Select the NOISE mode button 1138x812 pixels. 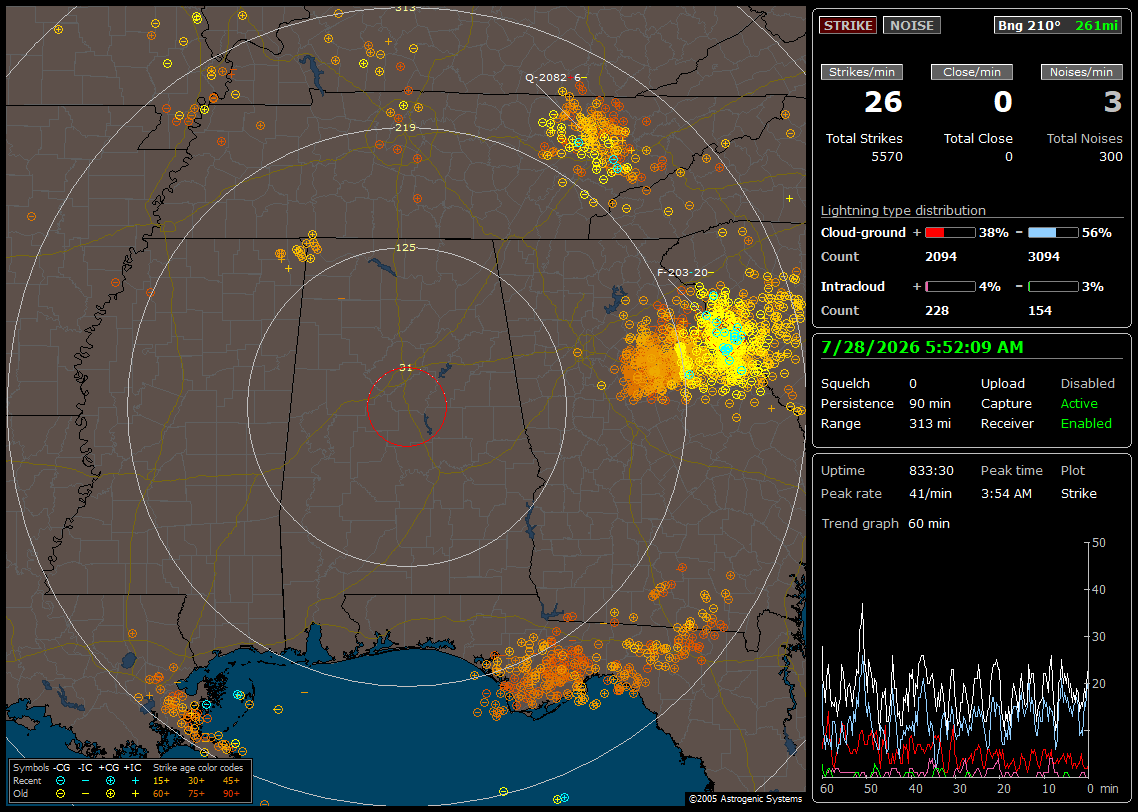coord(912,25)
